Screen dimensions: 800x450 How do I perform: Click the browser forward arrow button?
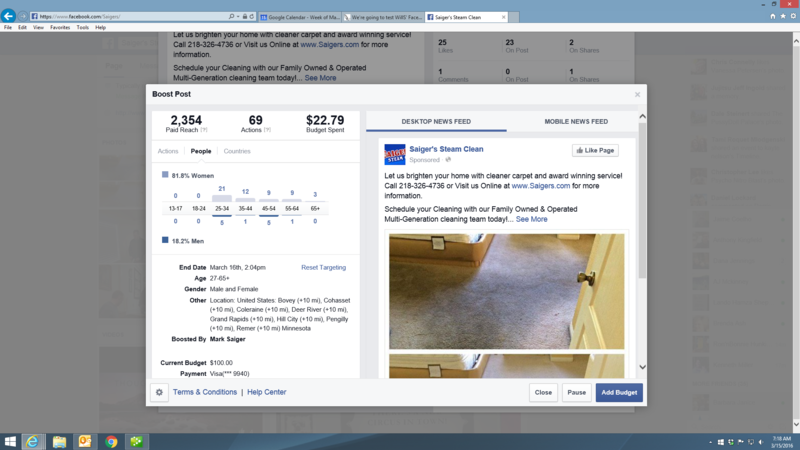click(x=22, y=16)
